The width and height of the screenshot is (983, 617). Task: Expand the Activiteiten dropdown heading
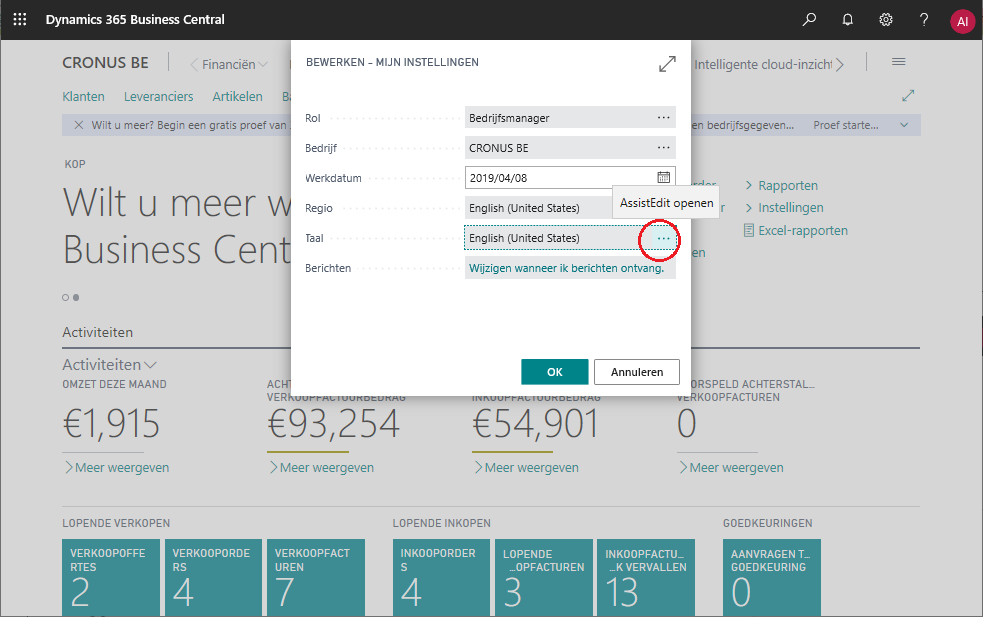point(109,364)
